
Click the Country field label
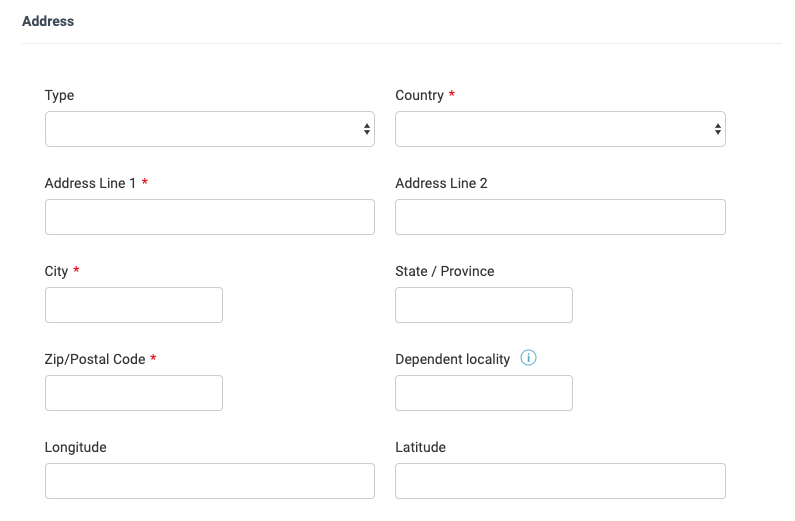419,95
